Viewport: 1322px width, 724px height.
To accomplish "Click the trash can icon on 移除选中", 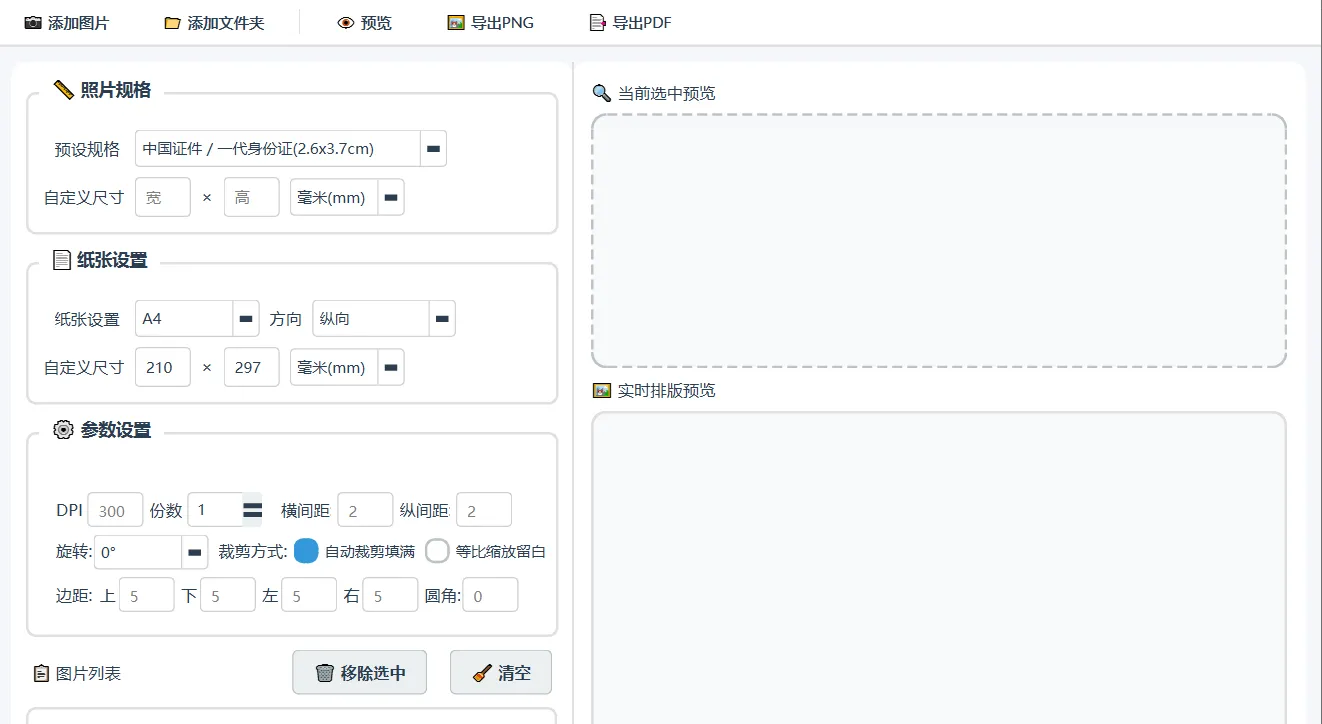I will point(325,673).
